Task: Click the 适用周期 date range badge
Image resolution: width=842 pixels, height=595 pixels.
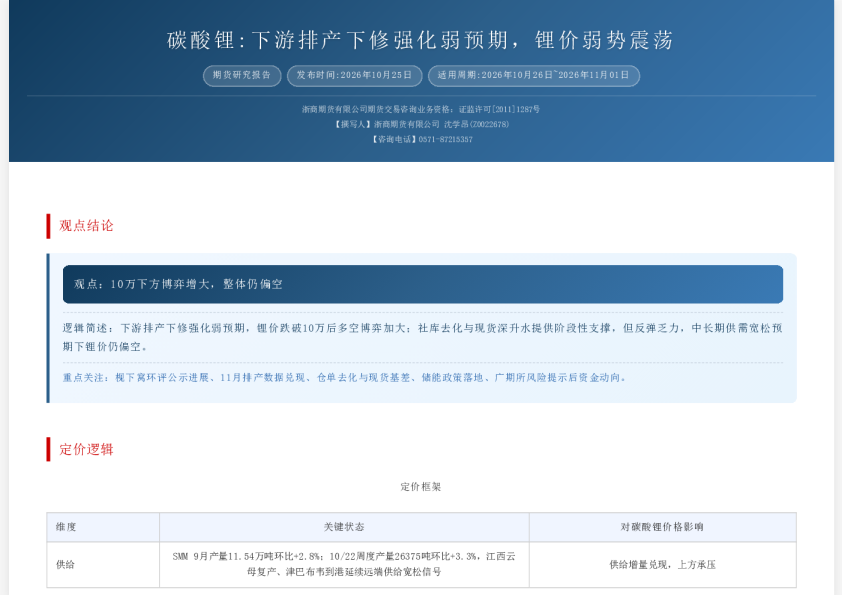Action: point(533,75)
